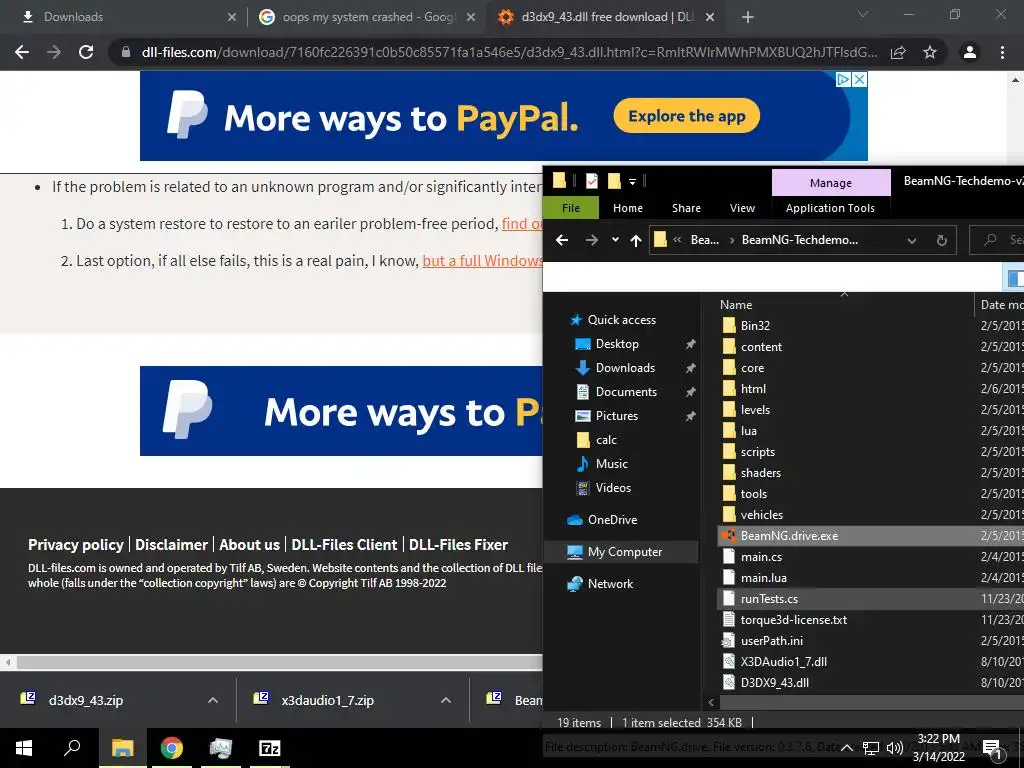Image resolution: width=1024 pixels, height=768 pixels.
Task: Expand d3dx9_43.zip download options
Action: [213, 700]
